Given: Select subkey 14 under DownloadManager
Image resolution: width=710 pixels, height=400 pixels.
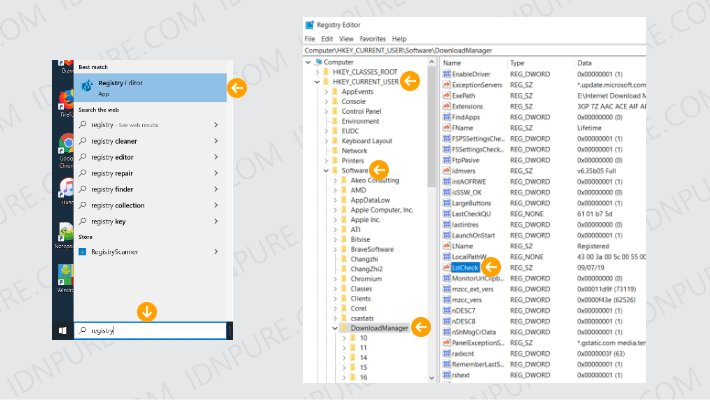Looking at the screenshot, I should (x=363, y=358).
